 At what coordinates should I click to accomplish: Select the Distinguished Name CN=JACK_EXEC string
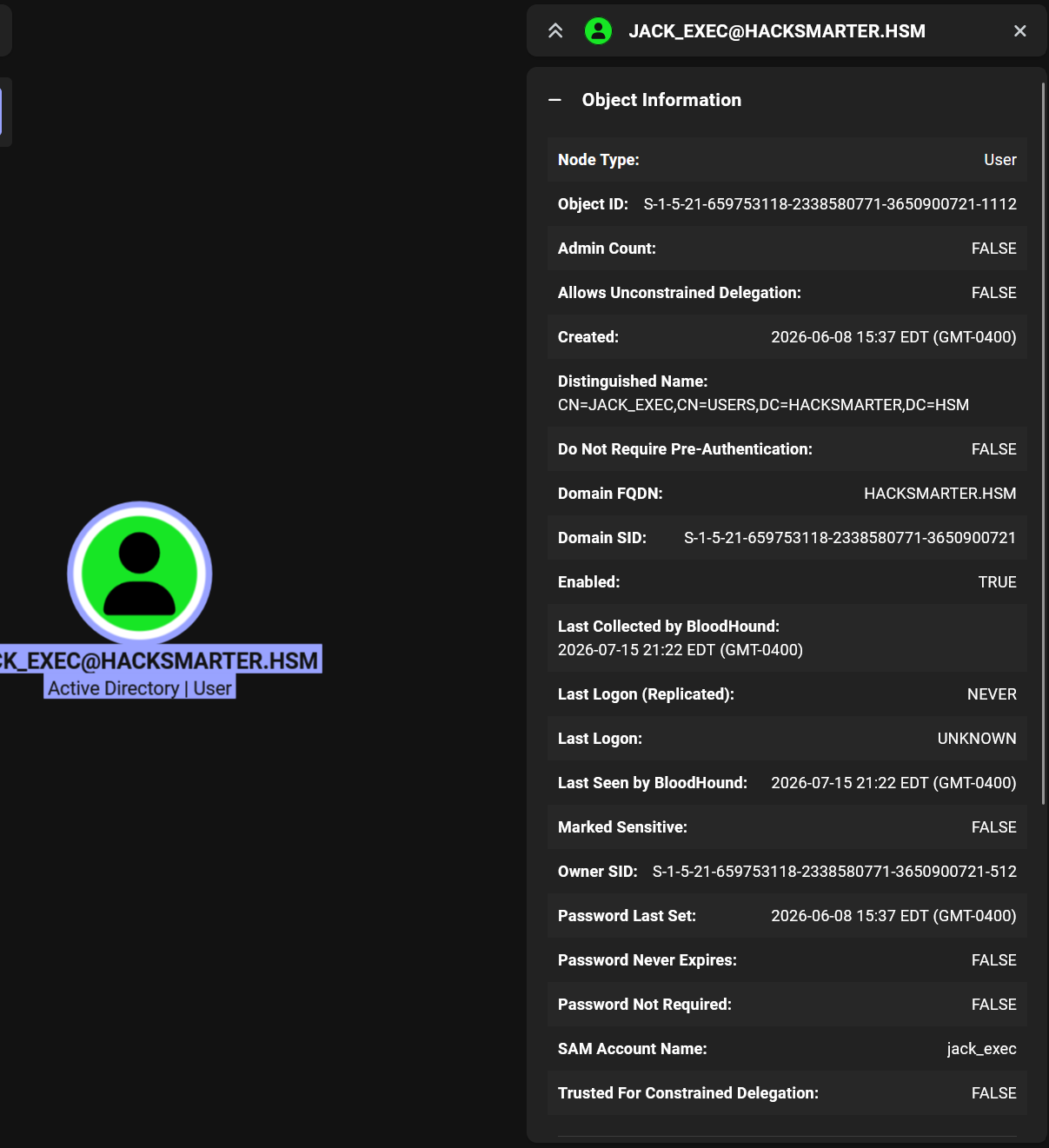tap(763, 405)
